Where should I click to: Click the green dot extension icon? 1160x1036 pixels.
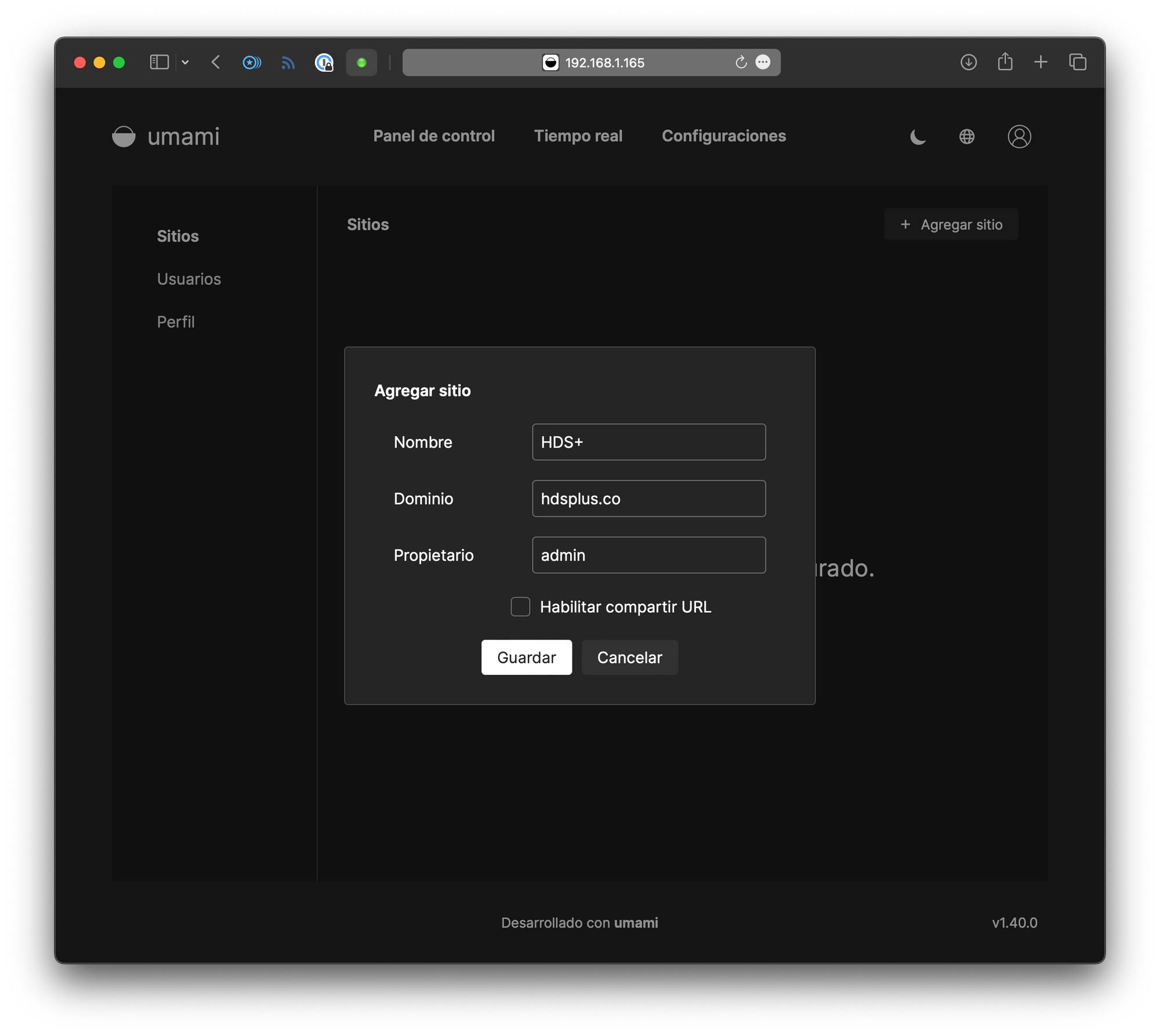(361, 62)
